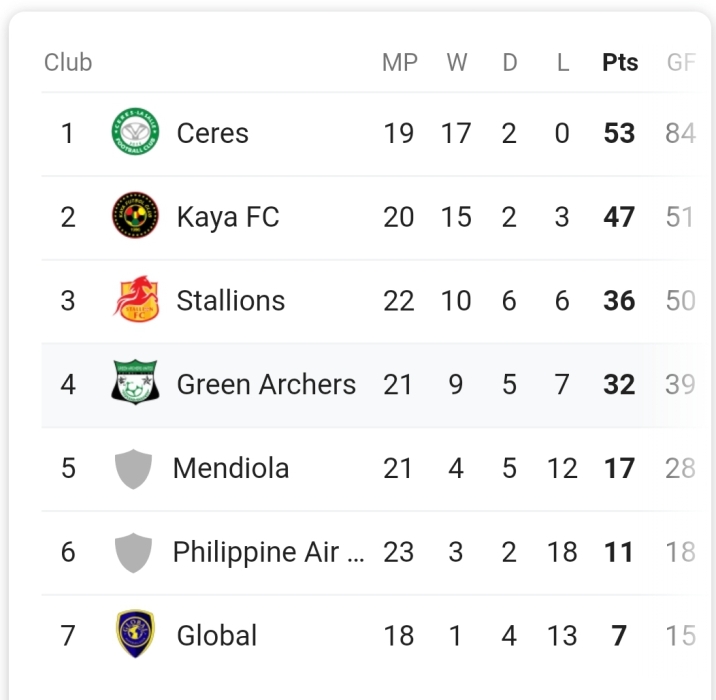Click Mendiola's gray placeholder shield
The width and height of the screenshot is (716, 700).
tap(134, 468)
